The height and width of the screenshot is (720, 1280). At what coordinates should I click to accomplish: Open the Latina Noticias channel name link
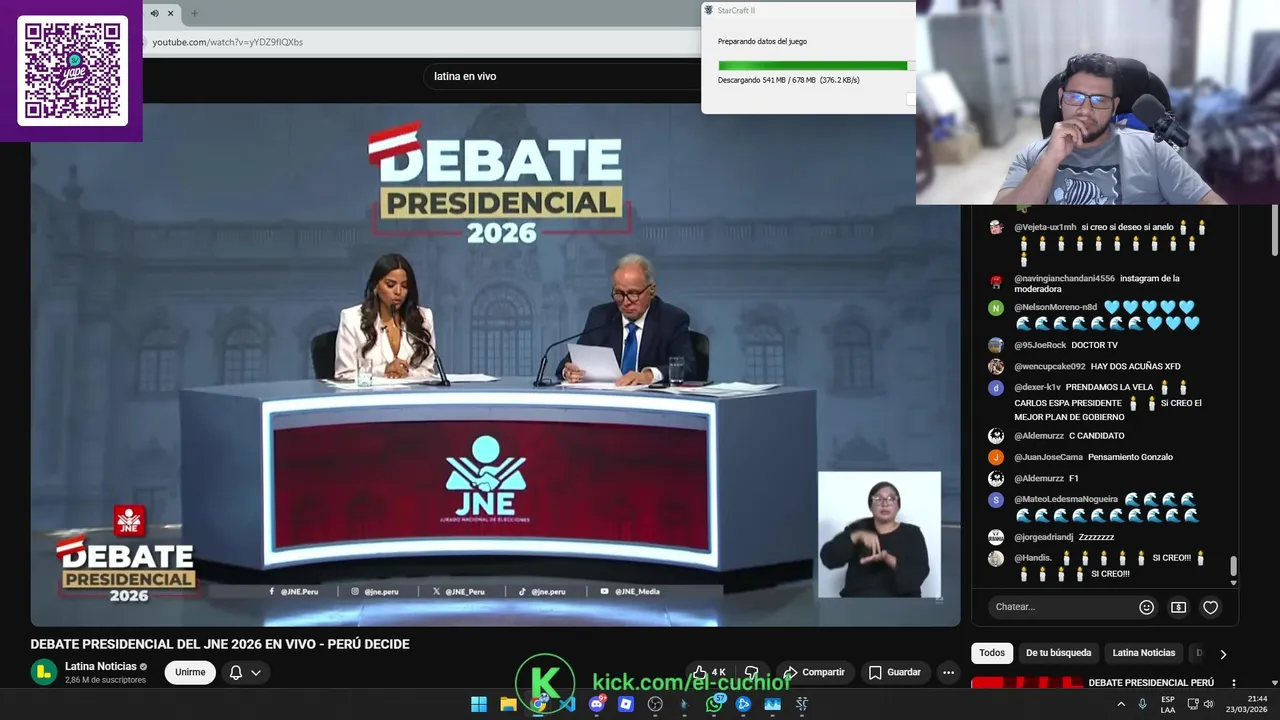point(101,666)
